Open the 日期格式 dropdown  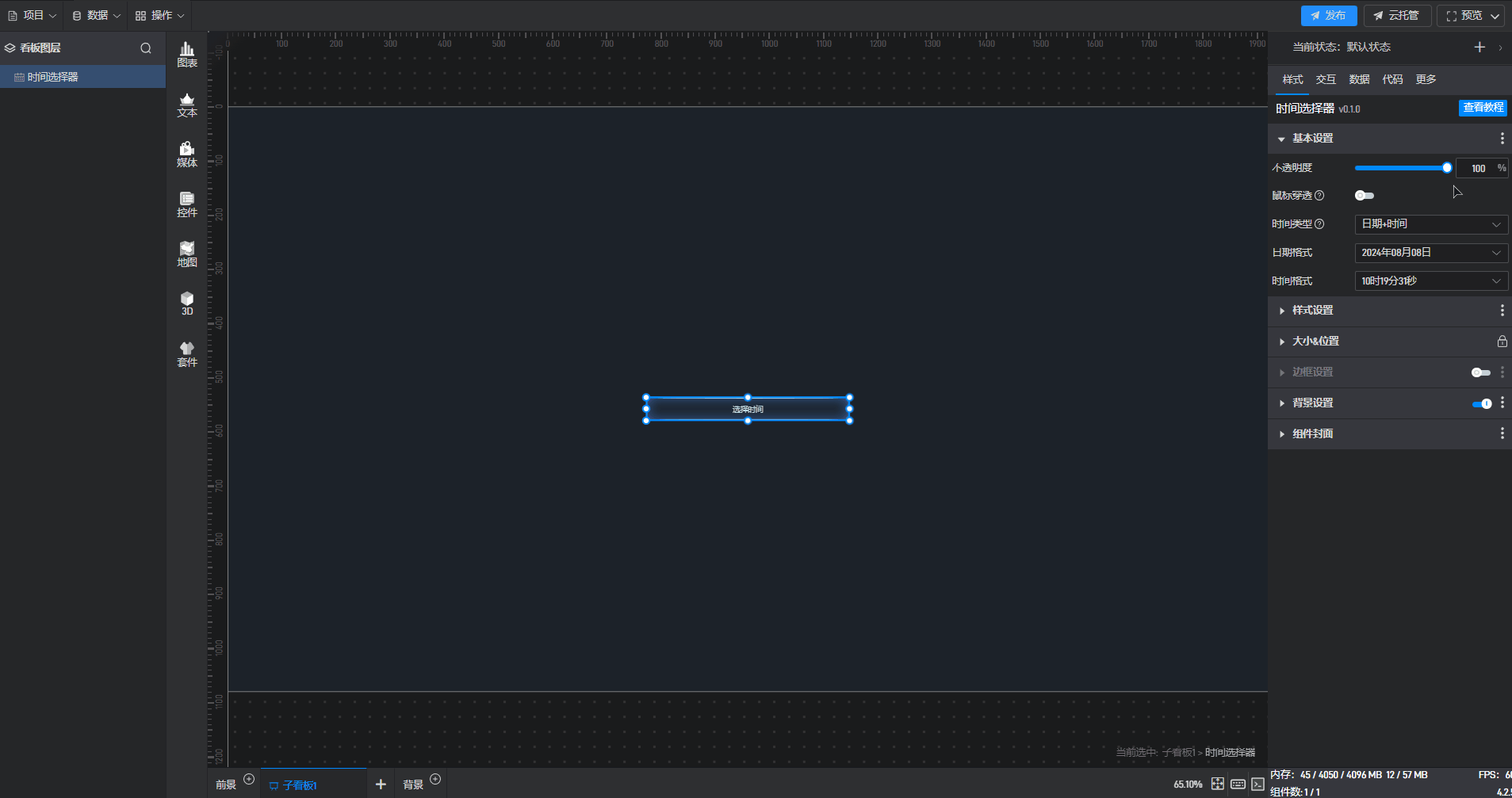tap(1431, 253)
